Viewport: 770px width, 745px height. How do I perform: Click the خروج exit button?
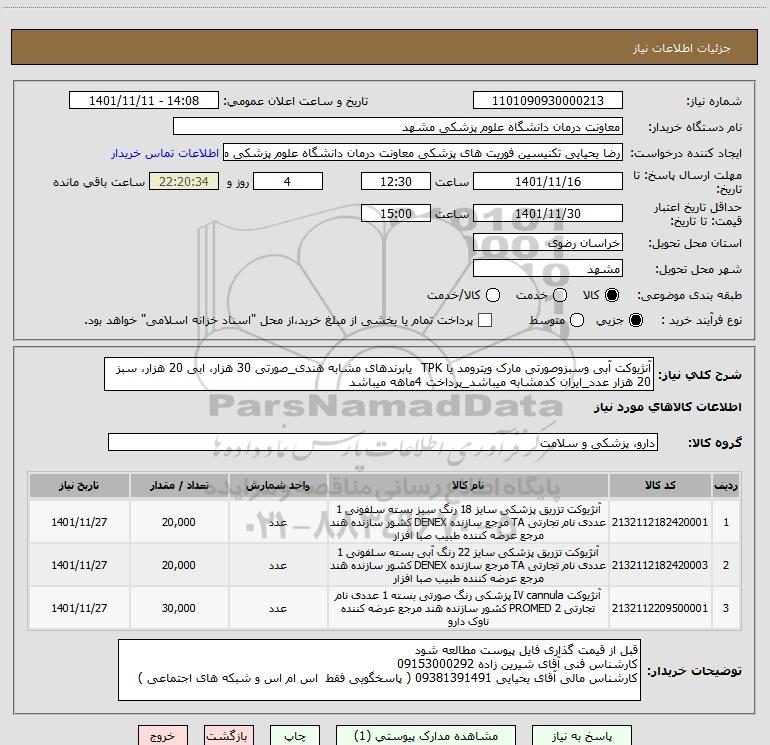pos(163,736)
